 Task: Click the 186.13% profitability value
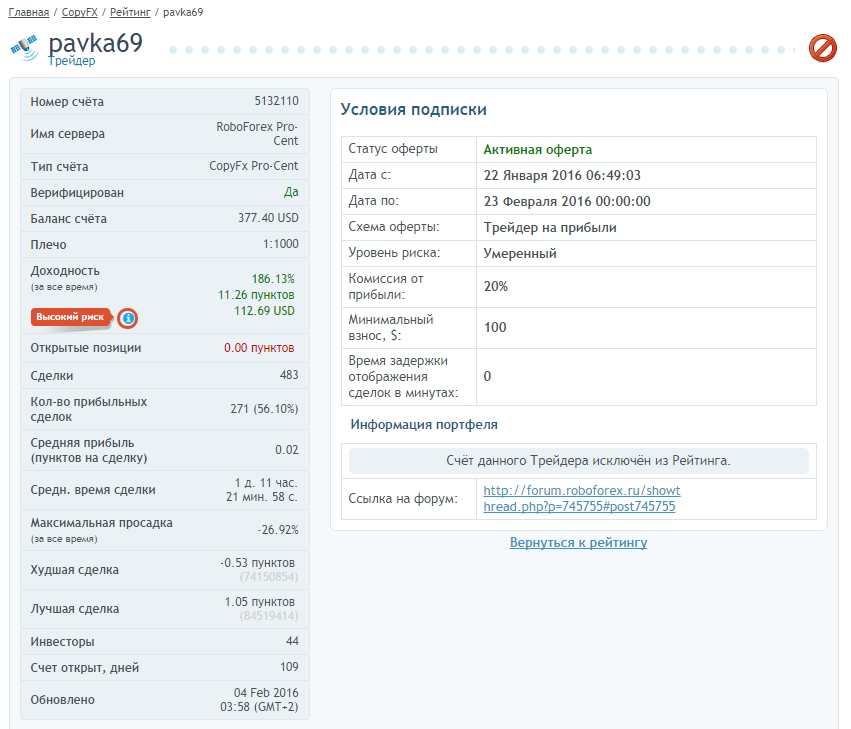coord(273,278)
